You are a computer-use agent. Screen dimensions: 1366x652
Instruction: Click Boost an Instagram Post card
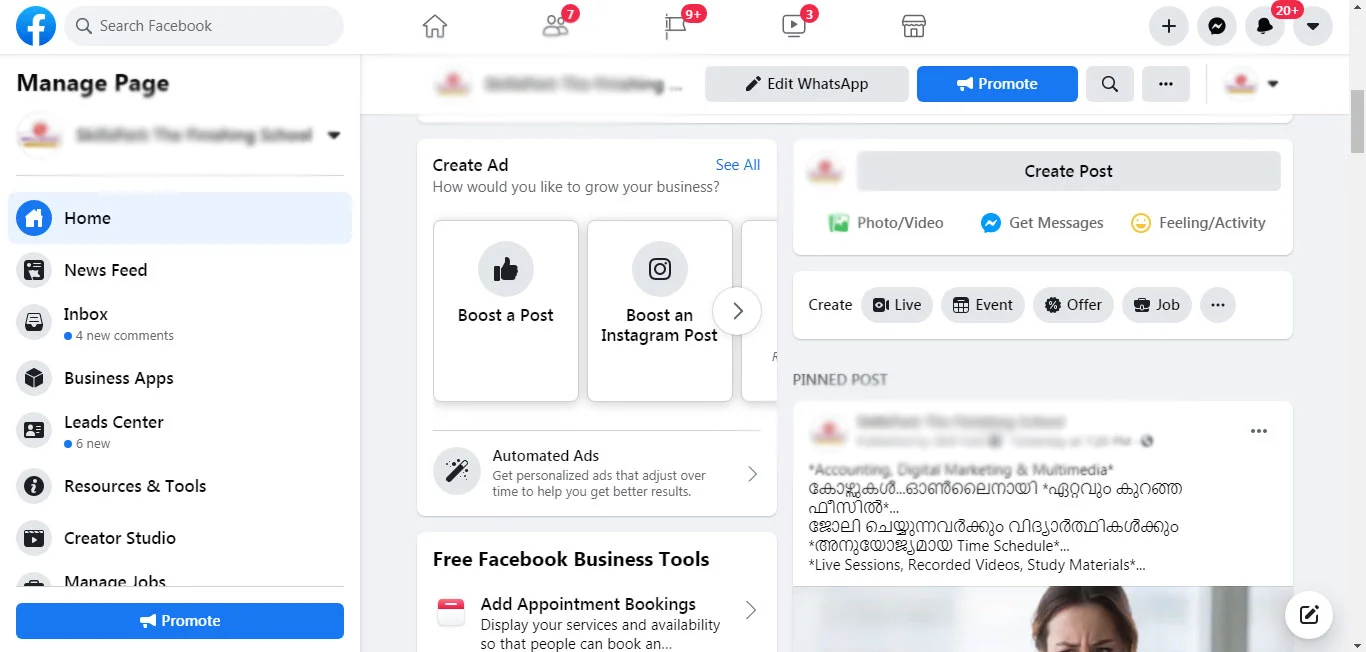tap(659, 310)
